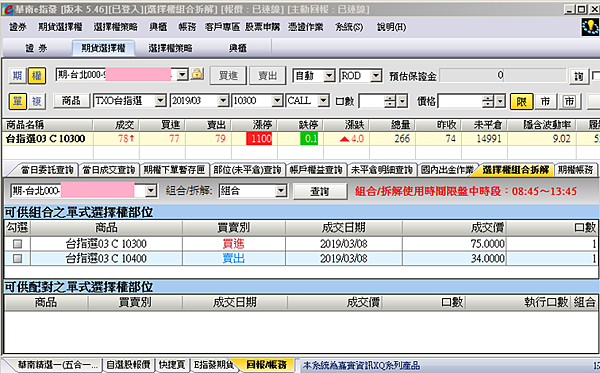The height and width of the screenshot is (373, 600).
Task: Open the 當日成交查詢 tab
Action: coord(109,170)
